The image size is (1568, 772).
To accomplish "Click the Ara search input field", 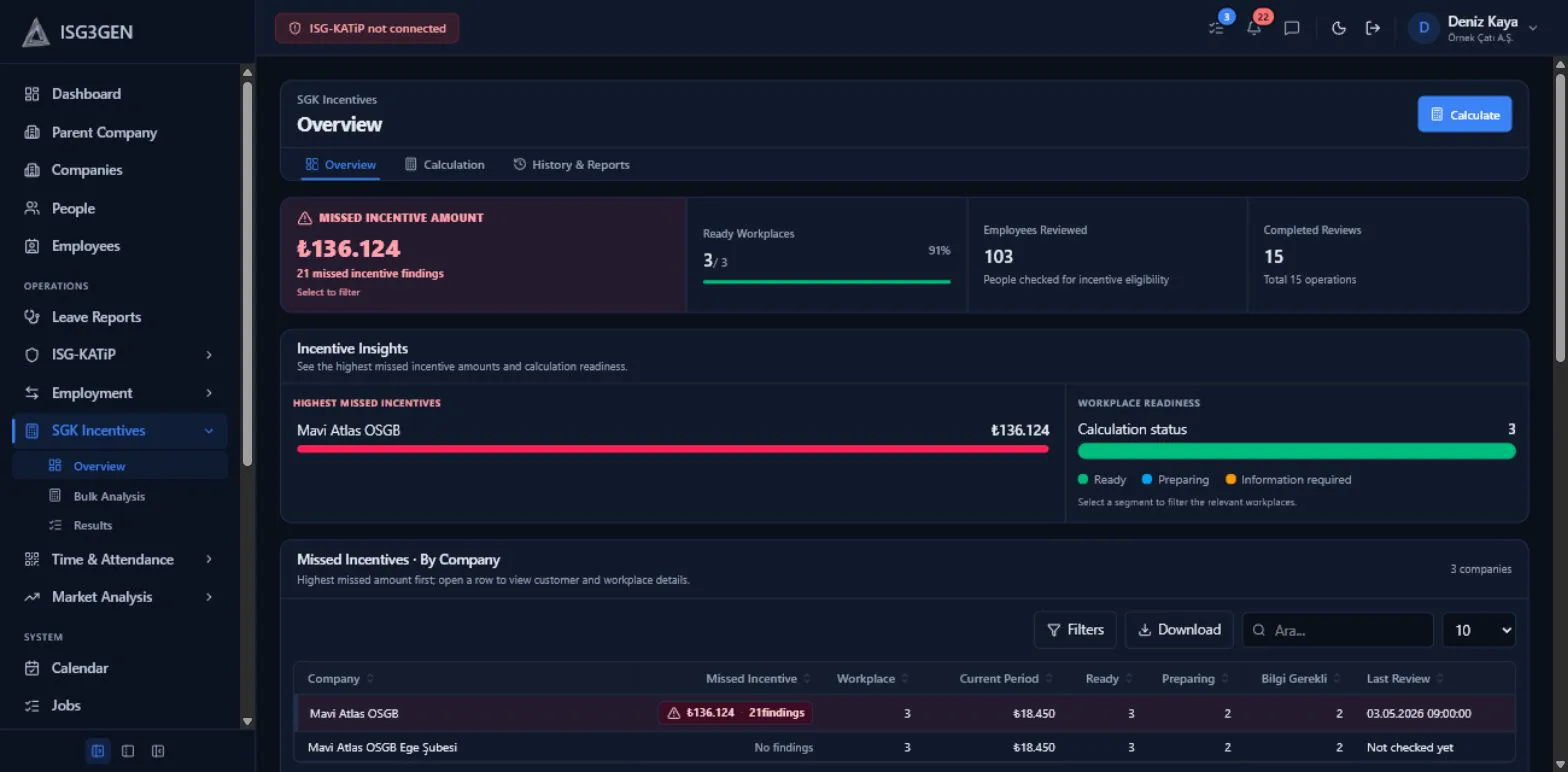I will [x=1338, y=630].
